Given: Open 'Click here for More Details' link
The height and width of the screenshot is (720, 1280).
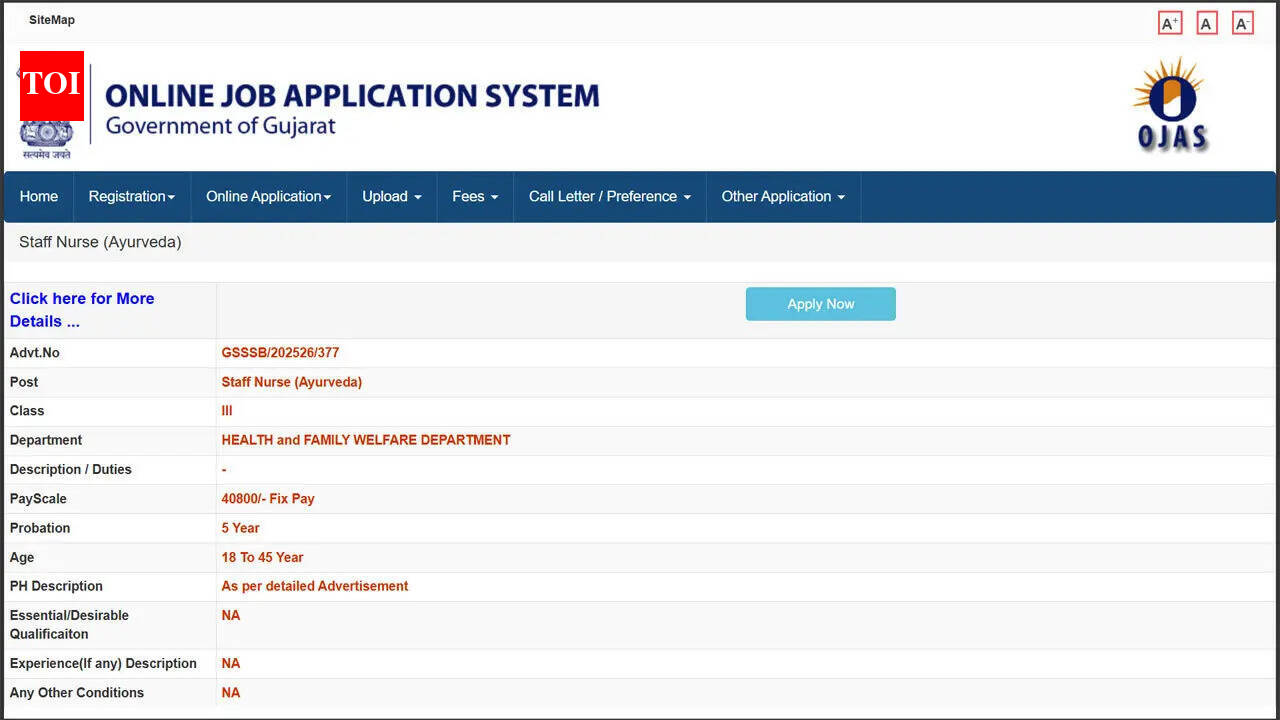Looking at the screenshot, I should point(82,310).
